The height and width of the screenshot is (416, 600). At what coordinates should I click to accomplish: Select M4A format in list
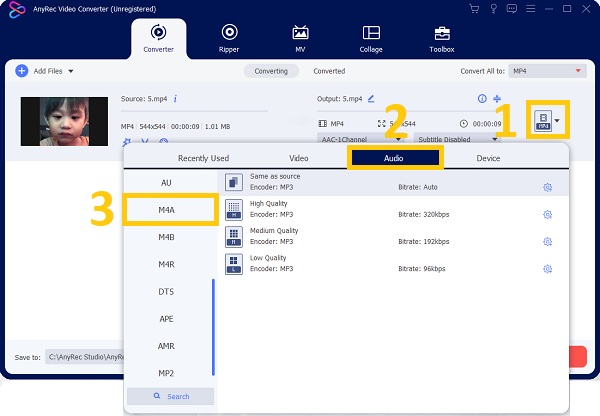[x=166, y=210]
